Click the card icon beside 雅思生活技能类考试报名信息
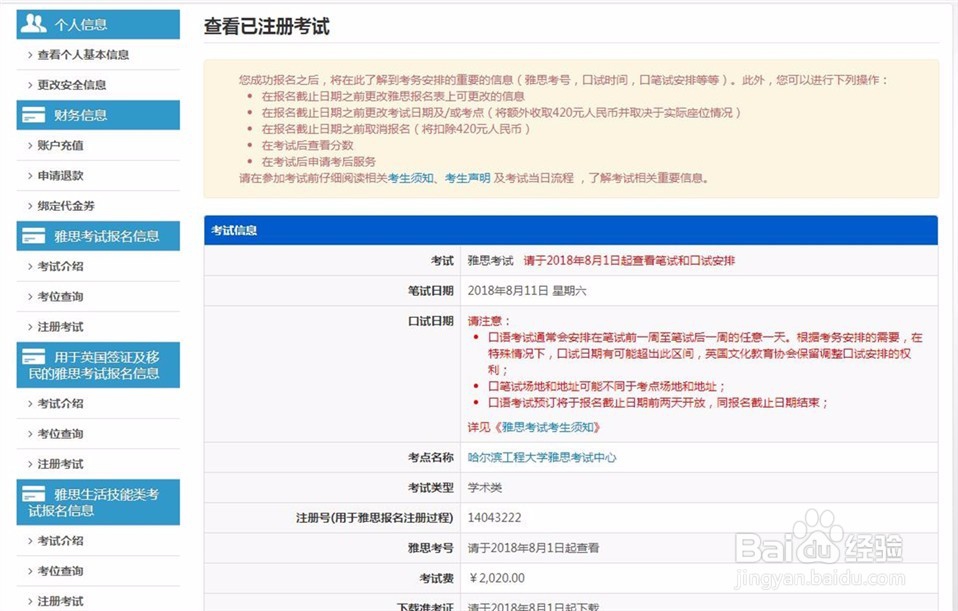958x611 pixels. (x=33, y=493)
